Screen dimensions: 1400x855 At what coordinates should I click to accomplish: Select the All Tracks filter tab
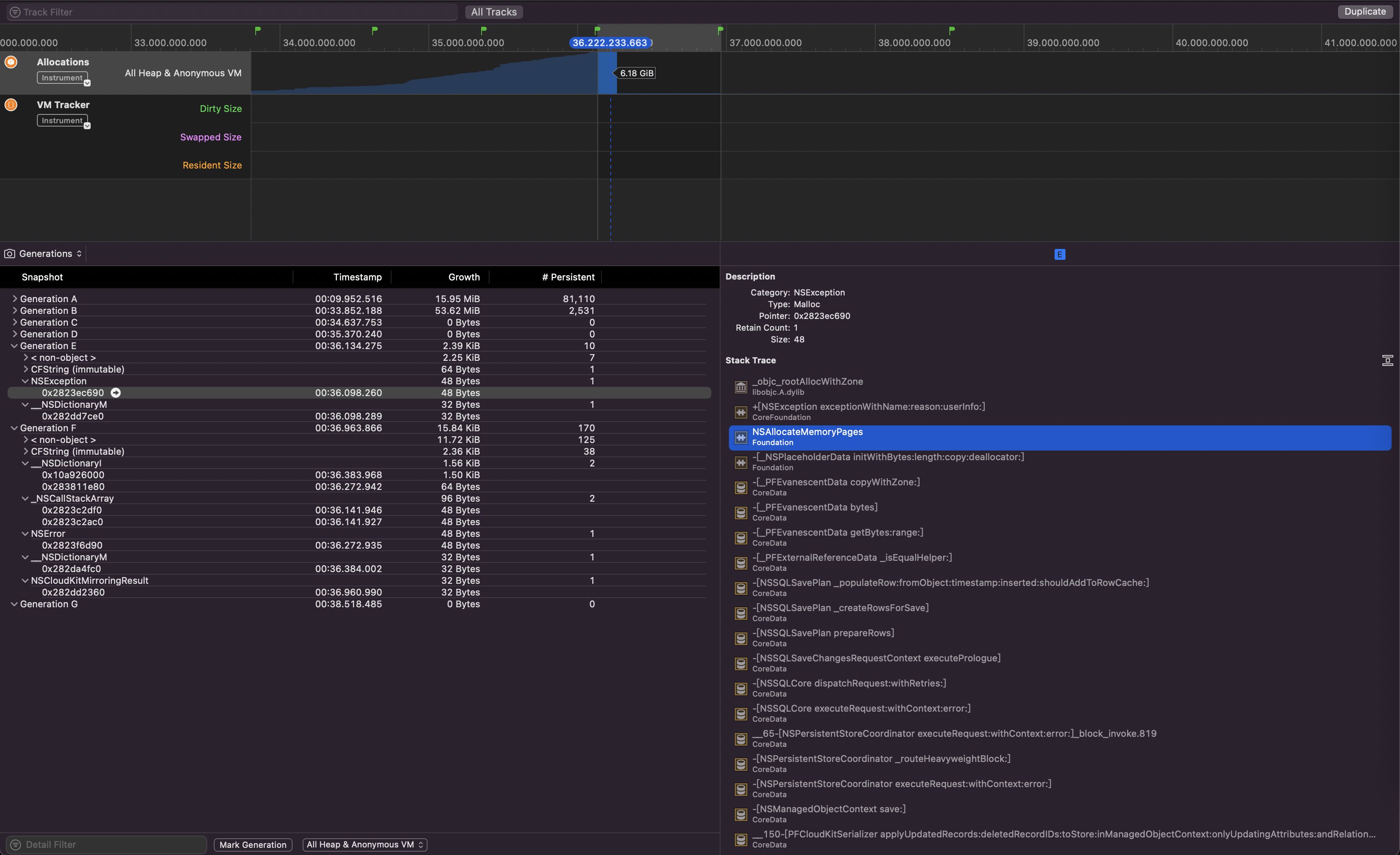pos(493,12)
